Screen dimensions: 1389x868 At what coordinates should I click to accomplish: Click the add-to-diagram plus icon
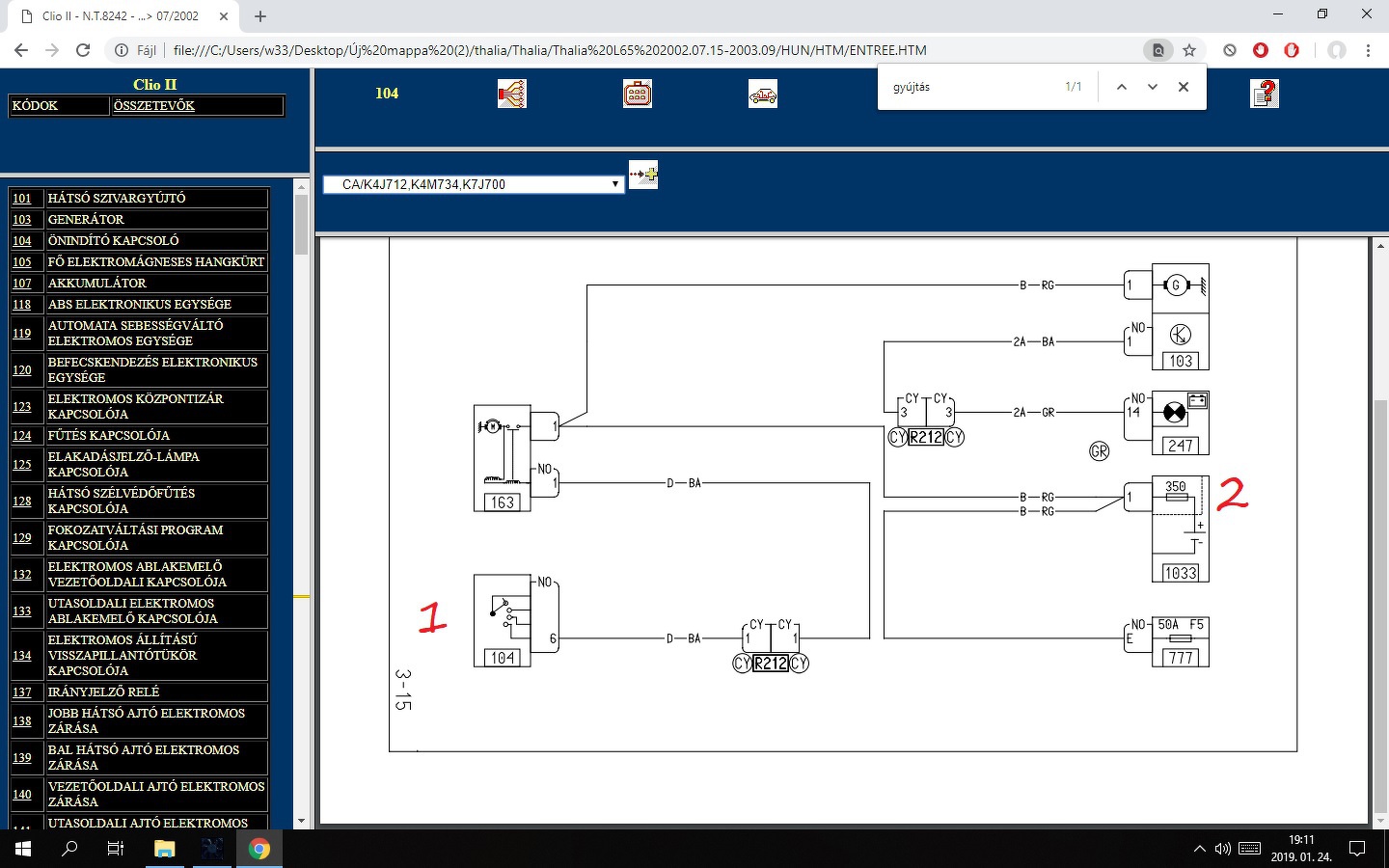(643, 175)
